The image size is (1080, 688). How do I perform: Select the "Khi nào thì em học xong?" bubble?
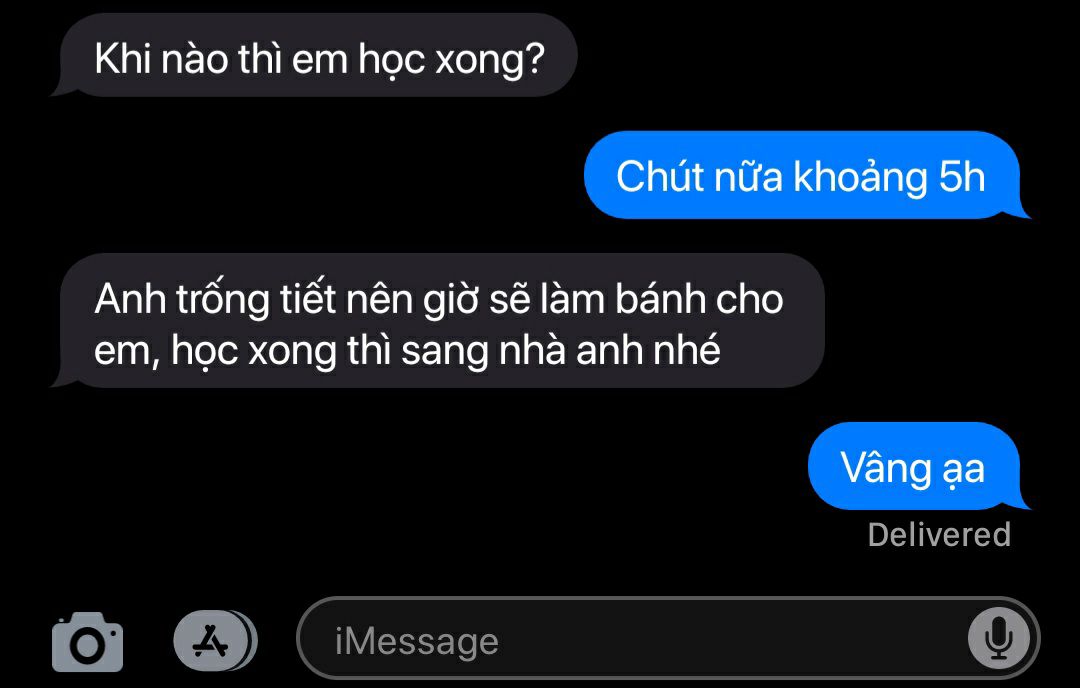[x=315, y=55]
